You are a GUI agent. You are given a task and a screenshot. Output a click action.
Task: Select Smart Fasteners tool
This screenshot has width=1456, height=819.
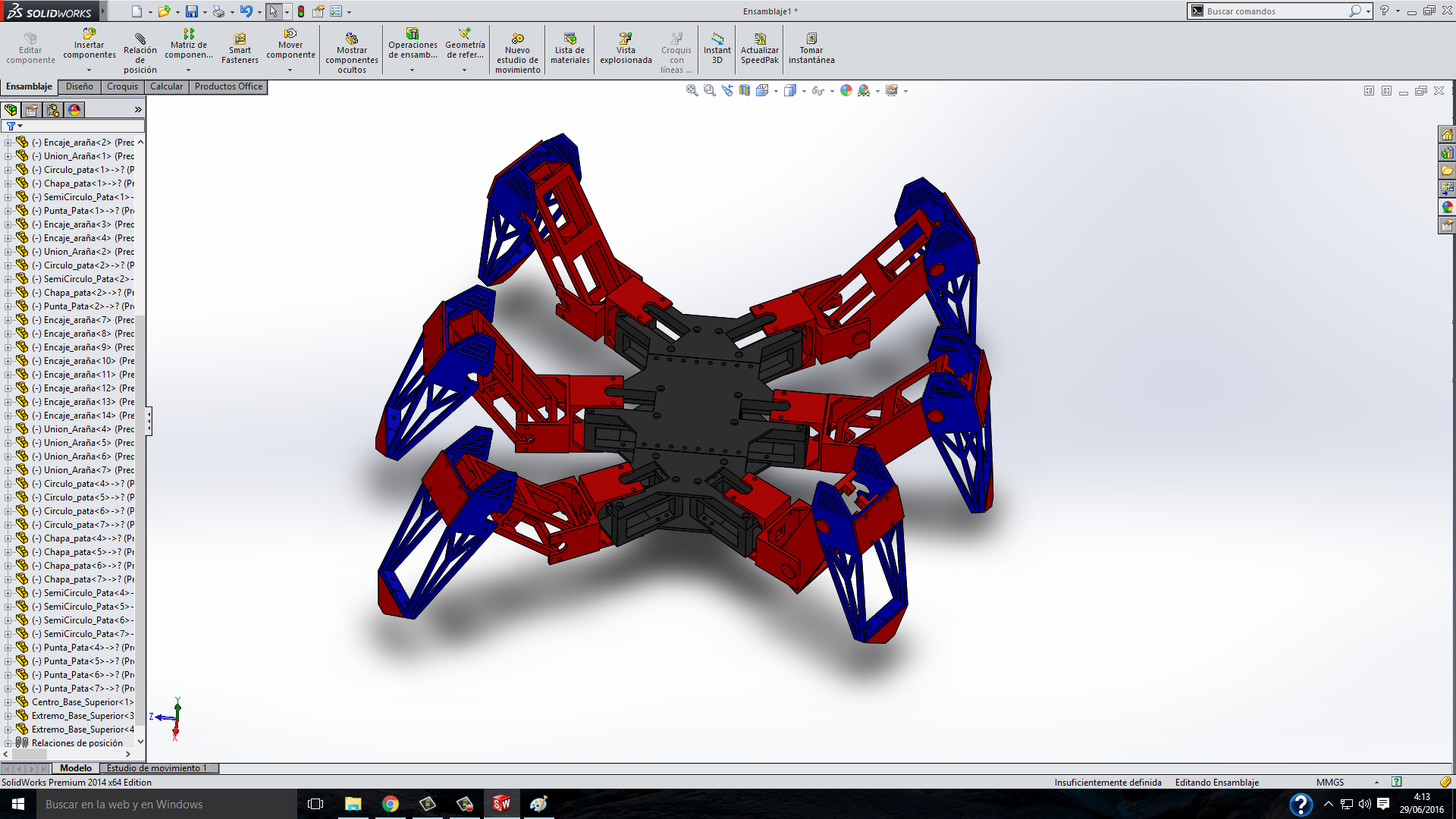click(240, 49)
